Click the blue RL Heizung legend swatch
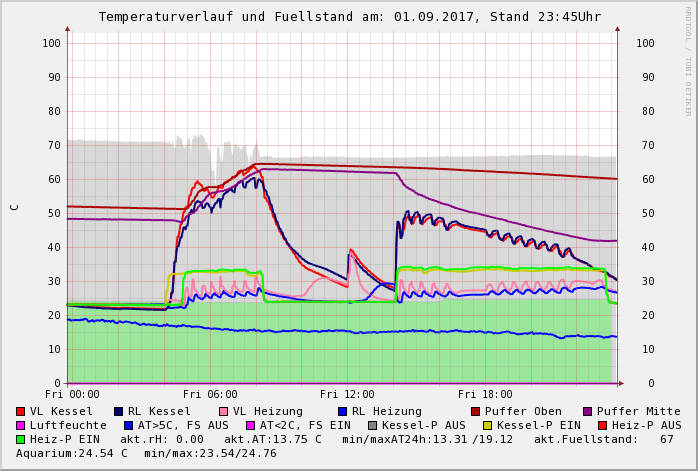 [342, 411]
